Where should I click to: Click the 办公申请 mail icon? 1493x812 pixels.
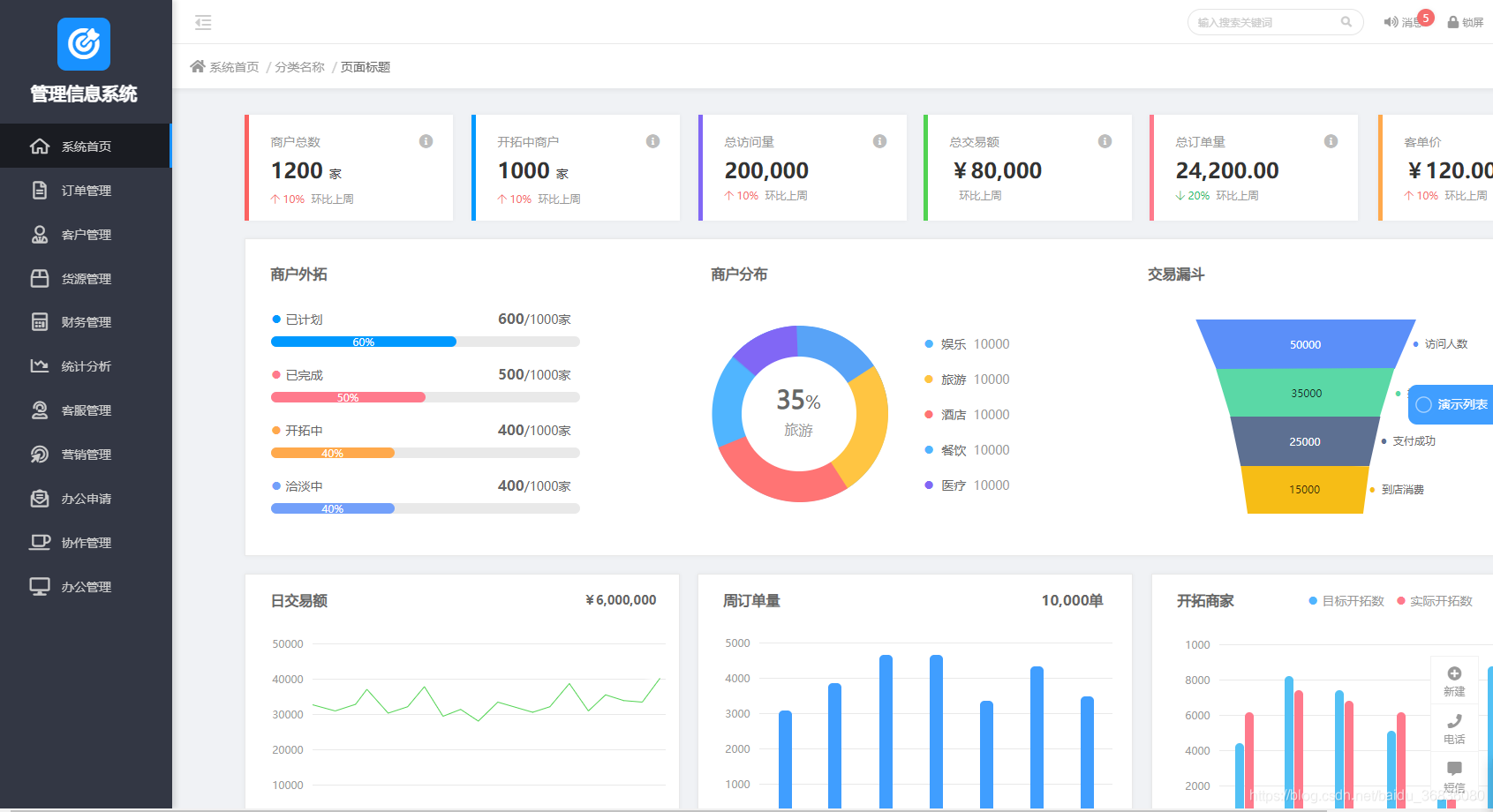(40, 499)
